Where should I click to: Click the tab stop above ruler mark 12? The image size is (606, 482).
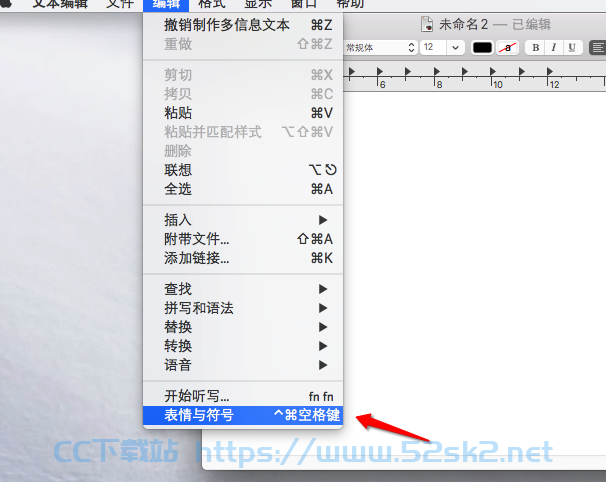pyautogui.click(x=549, y=71)
